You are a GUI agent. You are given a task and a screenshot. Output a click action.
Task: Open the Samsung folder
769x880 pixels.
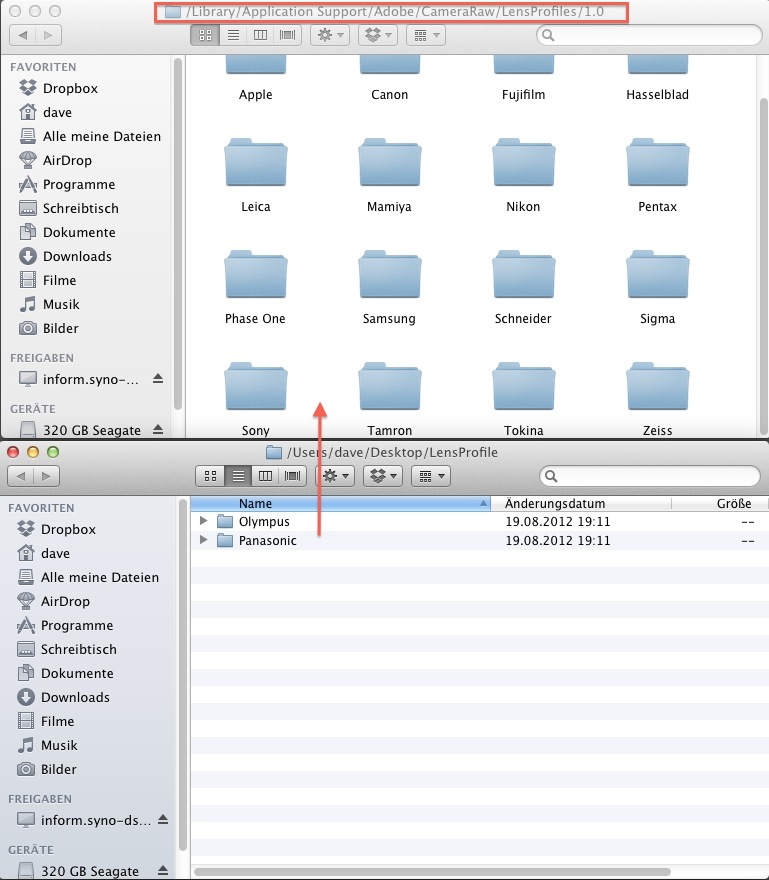[390, 275]
